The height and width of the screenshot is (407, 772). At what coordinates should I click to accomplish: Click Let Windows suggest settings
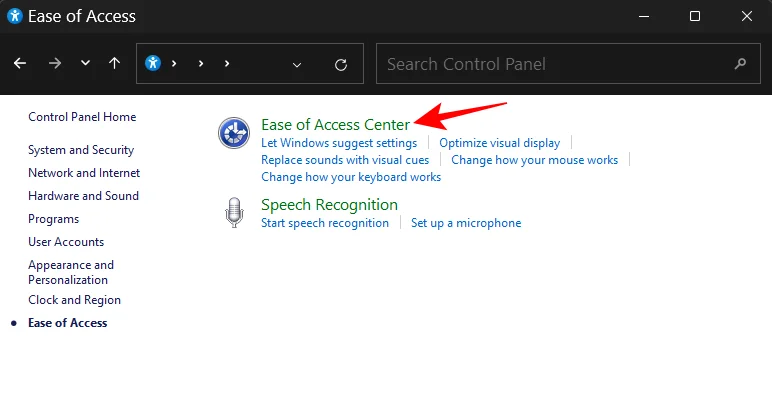pos(339,143)
